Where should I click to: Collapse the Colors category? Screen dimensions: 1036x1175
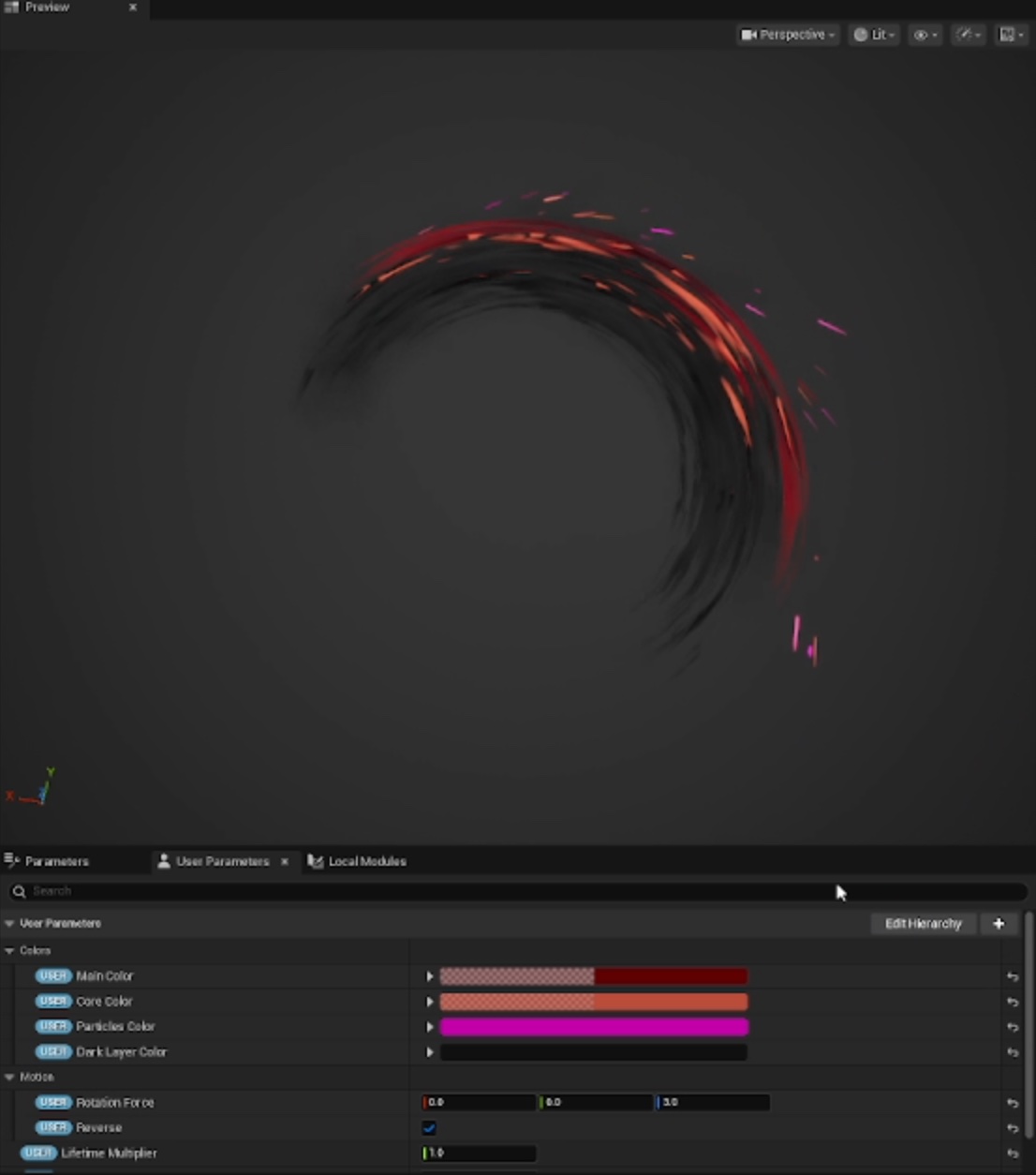coord(10,950)
